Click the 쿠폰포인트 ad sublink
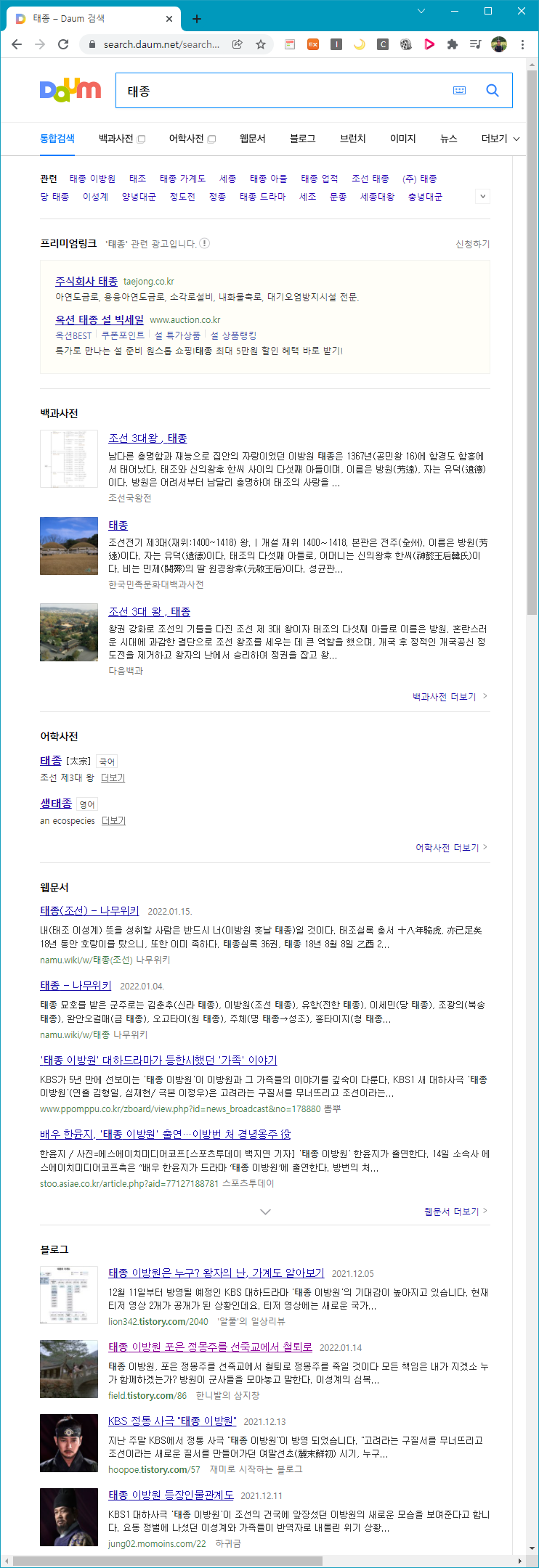Image resolution: width=539 pixels, height=1568 pixels. tap(123, 335)
